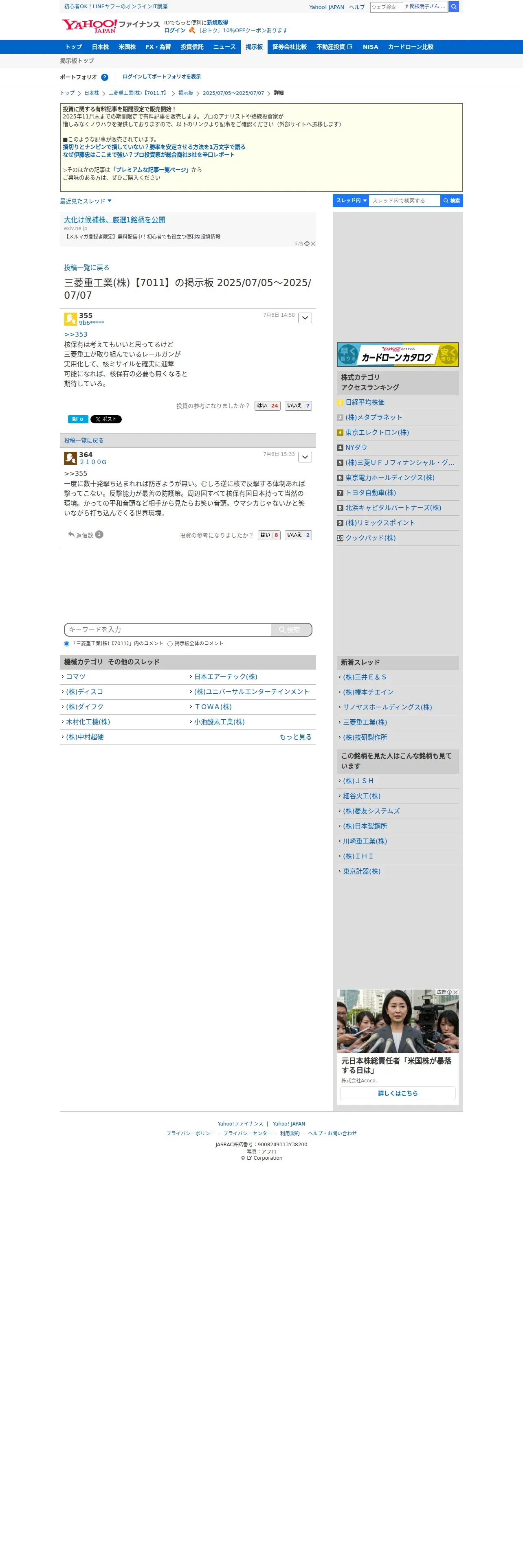Open the トップ navigation tab
Image resolution: width=523 pixels, height=1568 pixels.
tap(74, 47)
